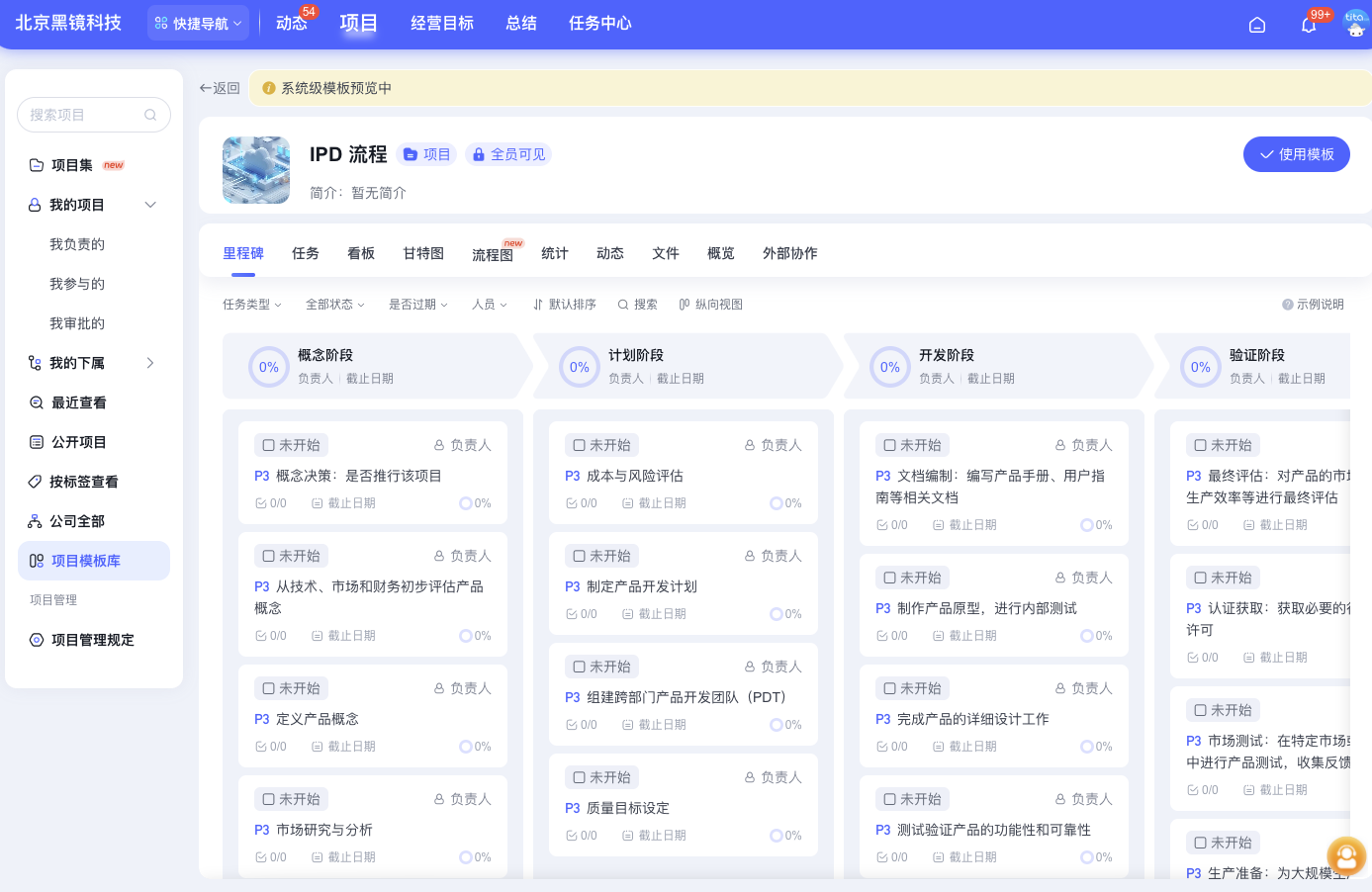
Task: Click the 使用模板 button
Action: tap(1296, 154)
